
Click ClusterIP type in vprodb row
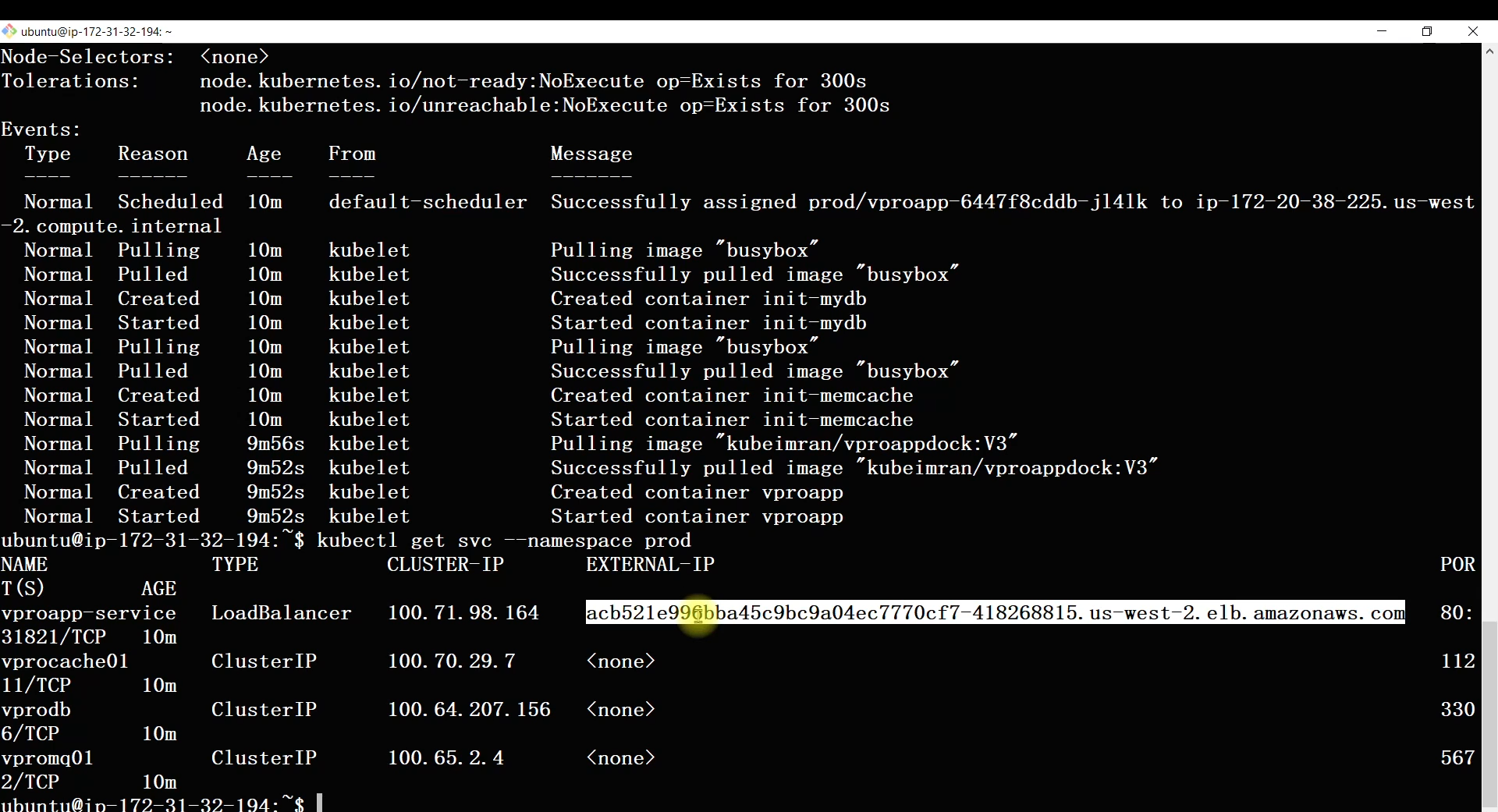click(264, 710)
